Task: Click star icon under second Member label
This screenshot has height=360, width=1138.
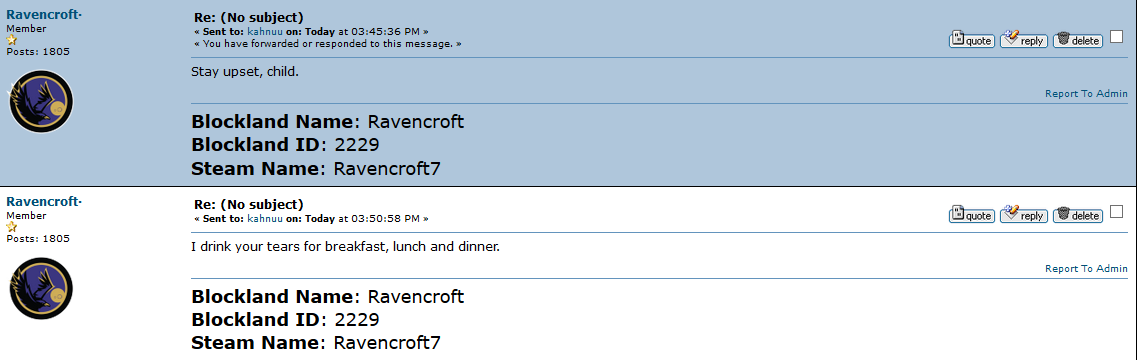Action: tap(12, 227)
